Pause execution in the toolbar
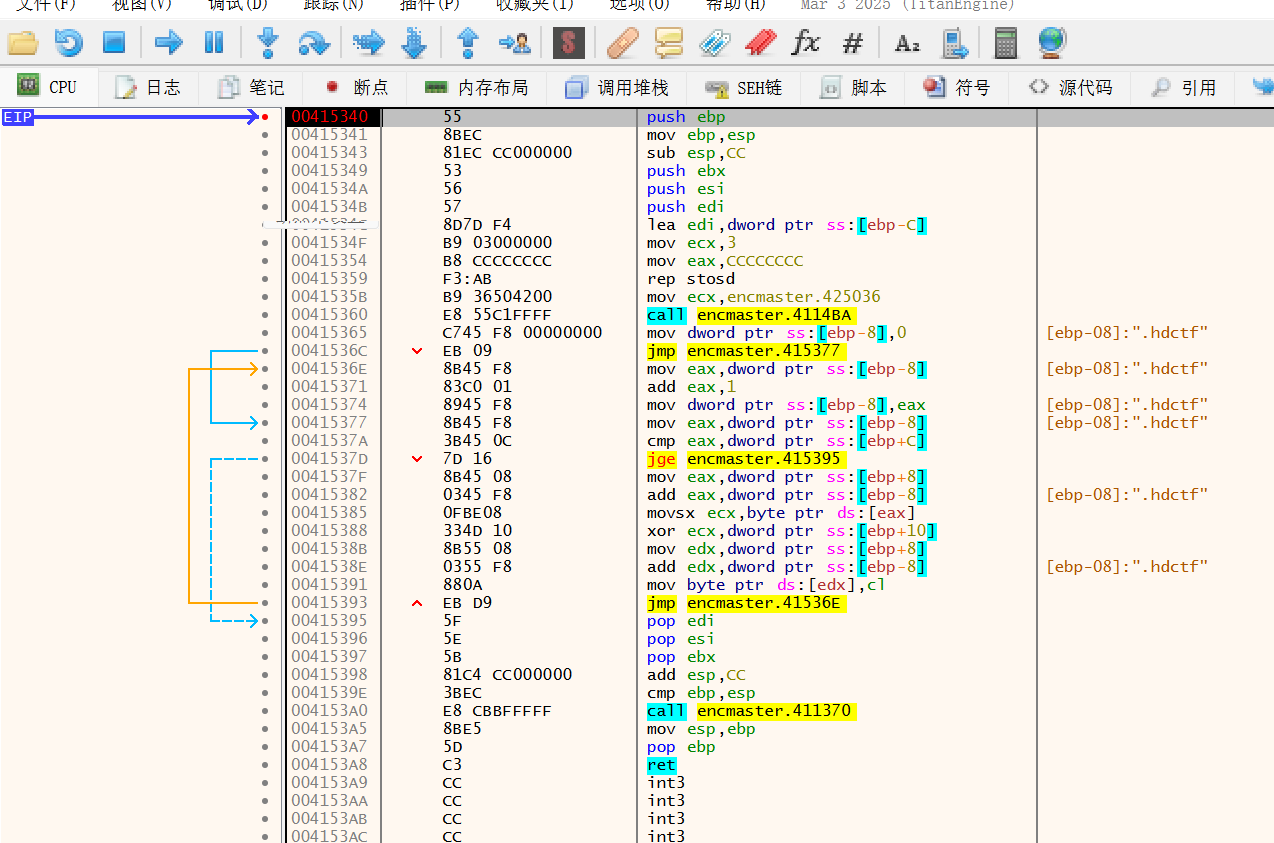 click(x=214, y=42)
